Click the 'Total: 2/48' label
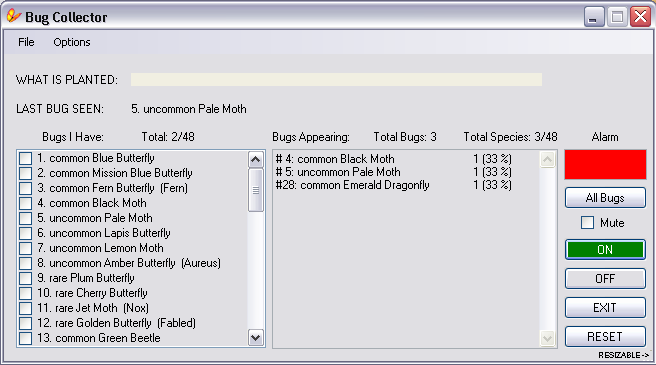Viewport: 656px width, 365px height. point(168,137)
